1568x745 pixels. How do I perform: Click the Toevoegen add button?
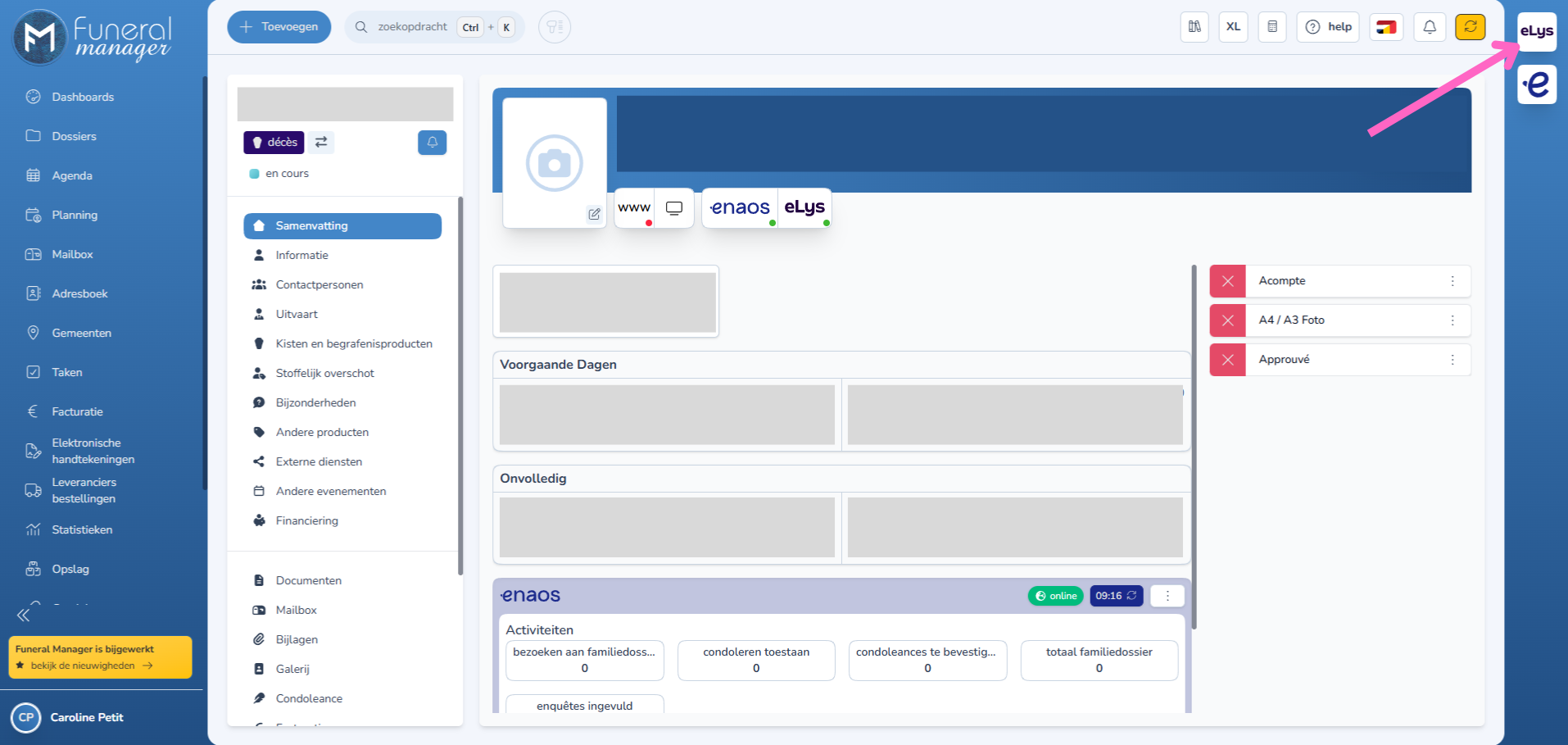click(279, 27)
